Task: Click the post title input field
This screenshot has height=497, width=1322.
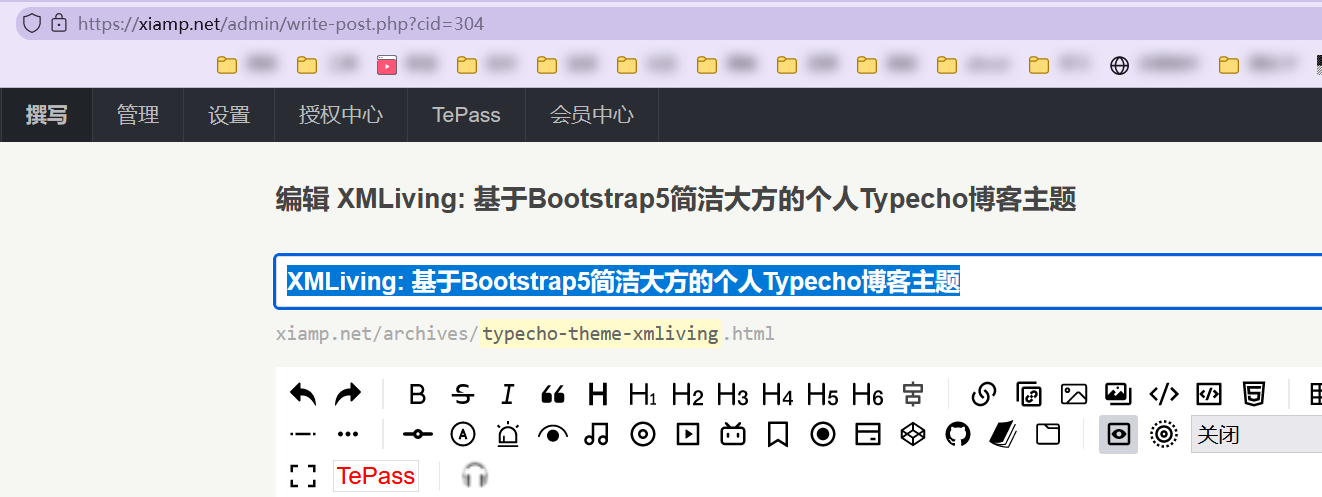Action: point(798,282)
